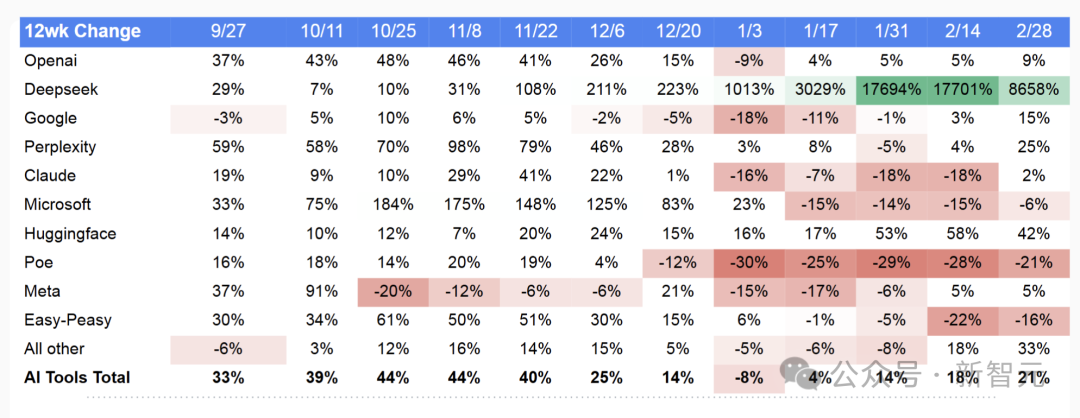Click the "AI Tools Total" row label

(78, 378)
